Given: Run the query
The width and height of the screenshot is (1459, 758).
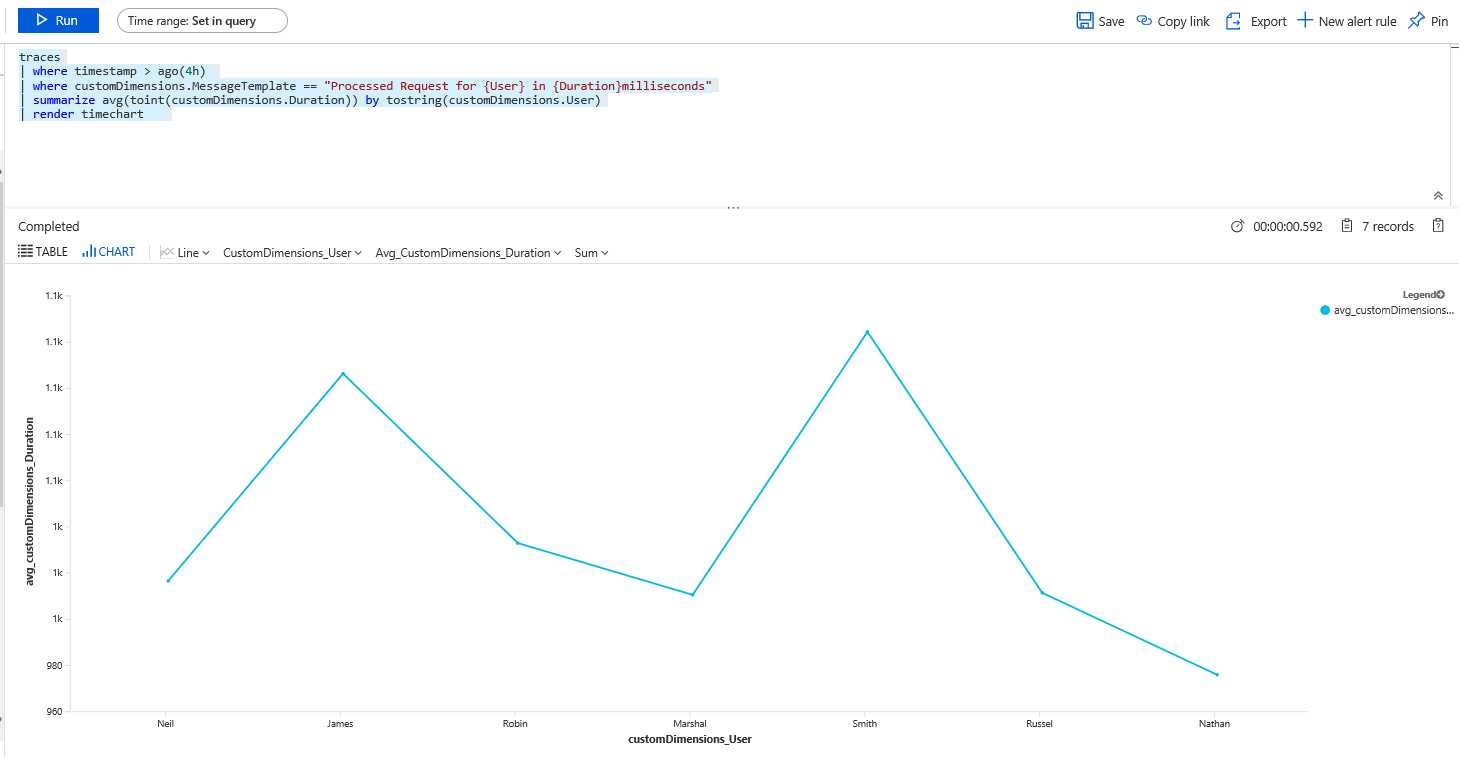Looking at the screenshot, I should 58,20.
